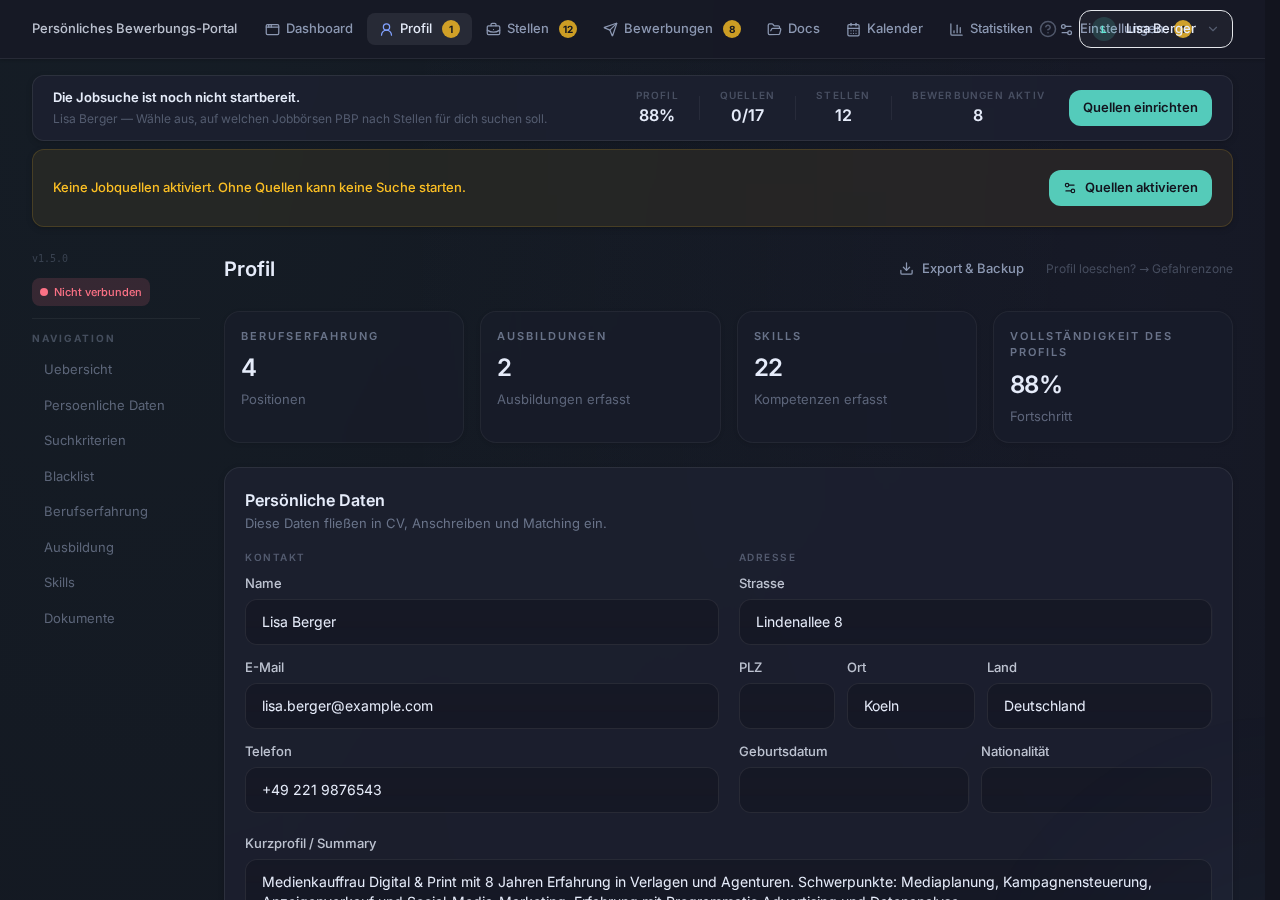This screenshot has height=900, width=1280.
Task: Open the Kalender tab
Action: pyautogui.click(x=884, y=29)
